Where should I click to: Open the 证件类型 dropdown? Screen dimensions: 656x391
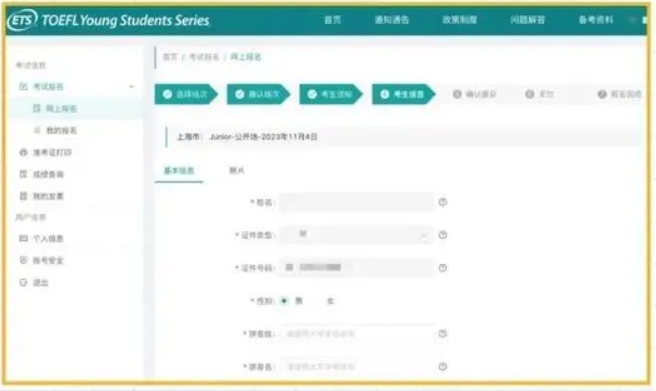pos(357,235)
